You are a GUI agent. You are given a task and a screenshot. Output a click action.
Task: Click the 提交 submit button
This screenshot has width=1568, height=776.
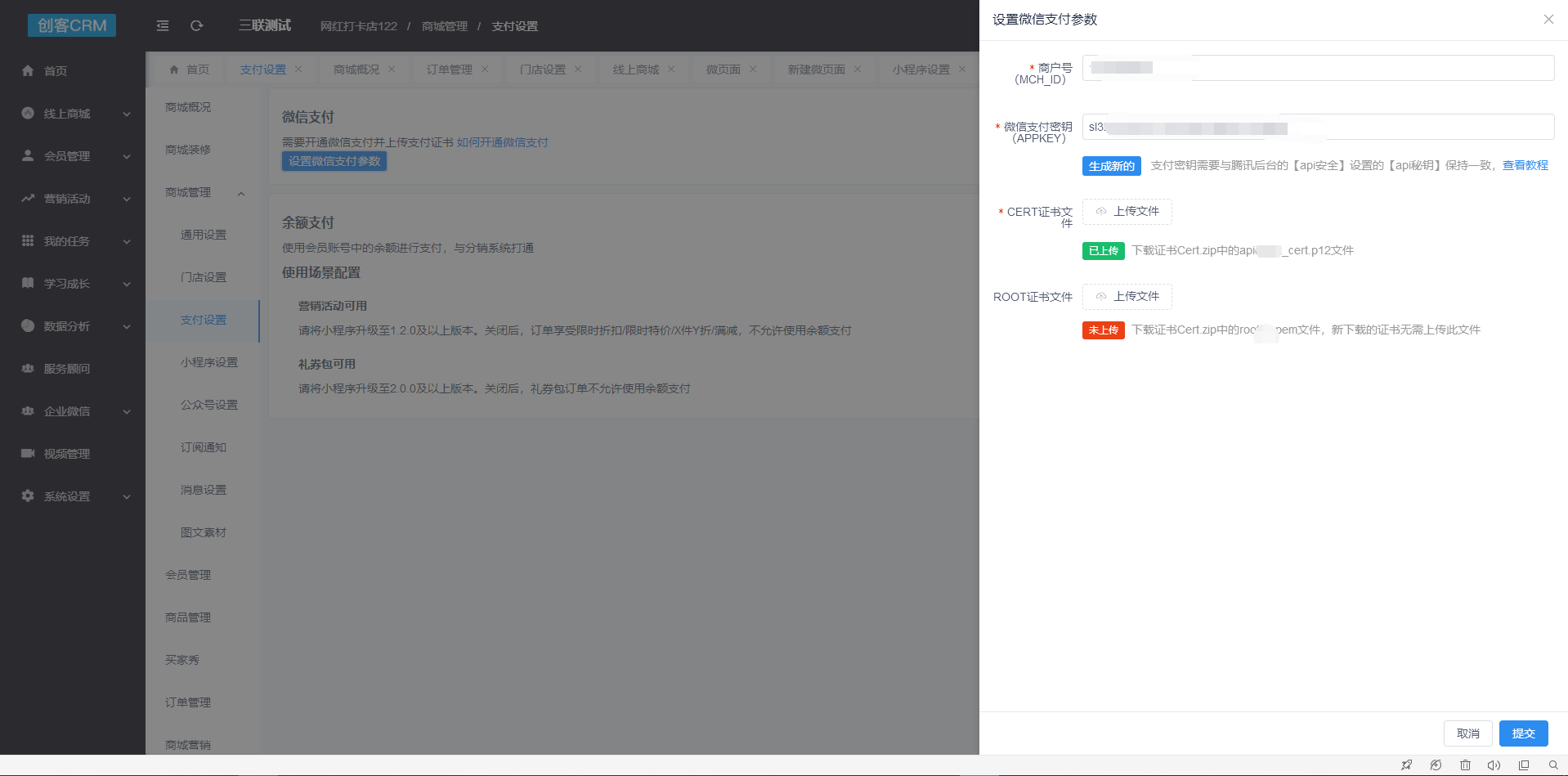[1523, 733]
